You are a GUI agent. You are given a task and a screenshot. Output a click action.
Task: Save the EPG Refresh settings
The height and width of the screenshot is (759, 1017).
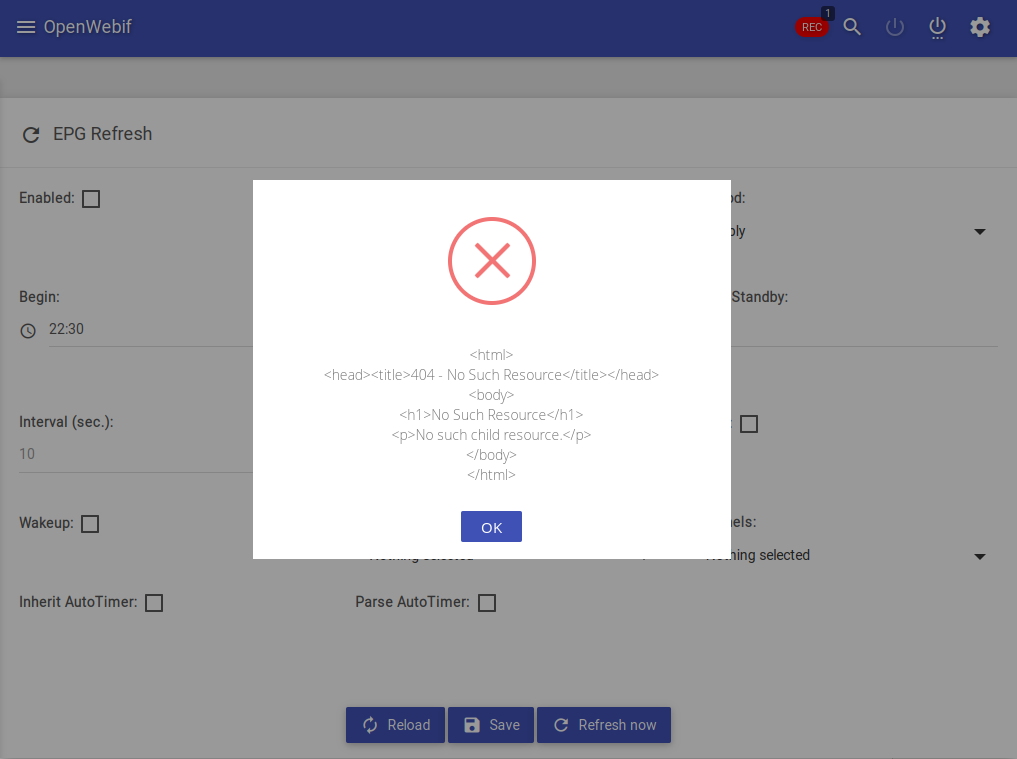490,725
